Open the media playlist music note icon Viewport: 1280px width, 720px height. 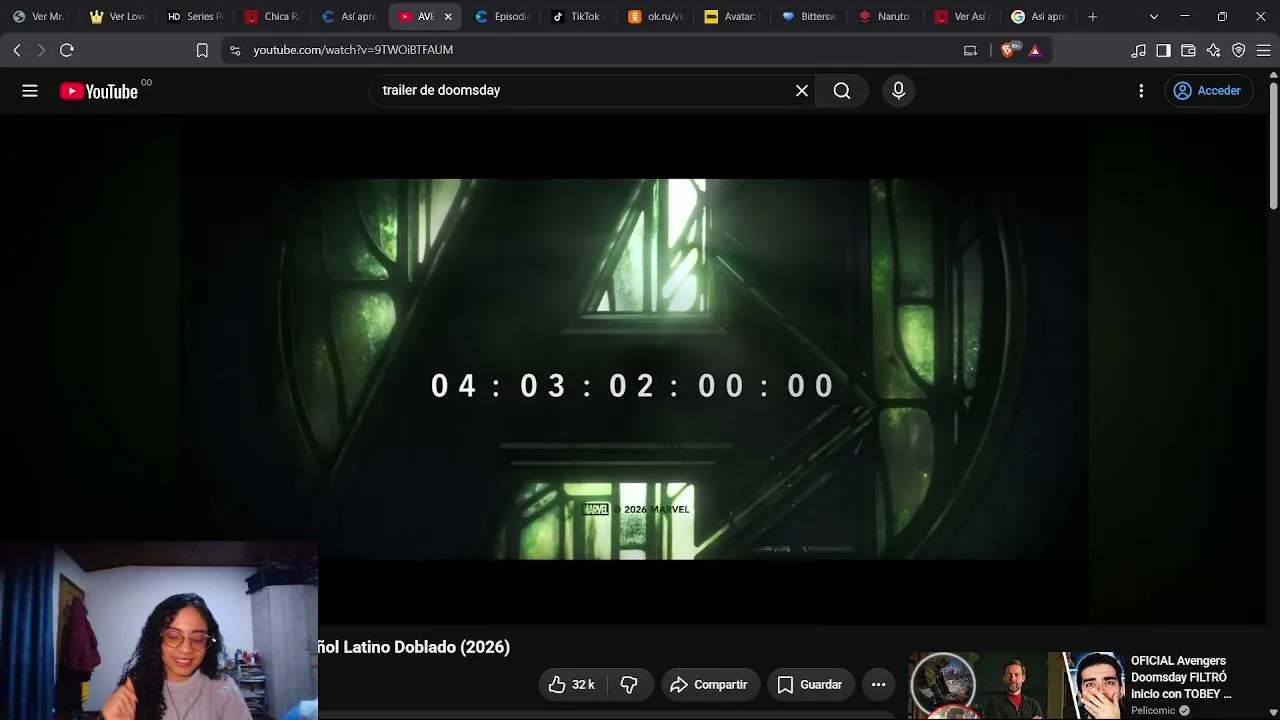click(1139, 50)
